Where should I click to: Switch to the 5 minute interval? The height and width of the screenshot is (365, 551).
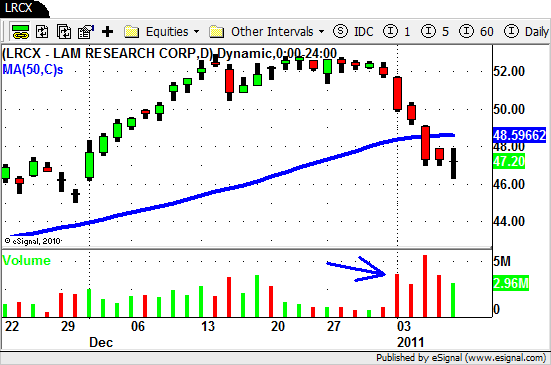pyautogui.click(x=445, y=32)
